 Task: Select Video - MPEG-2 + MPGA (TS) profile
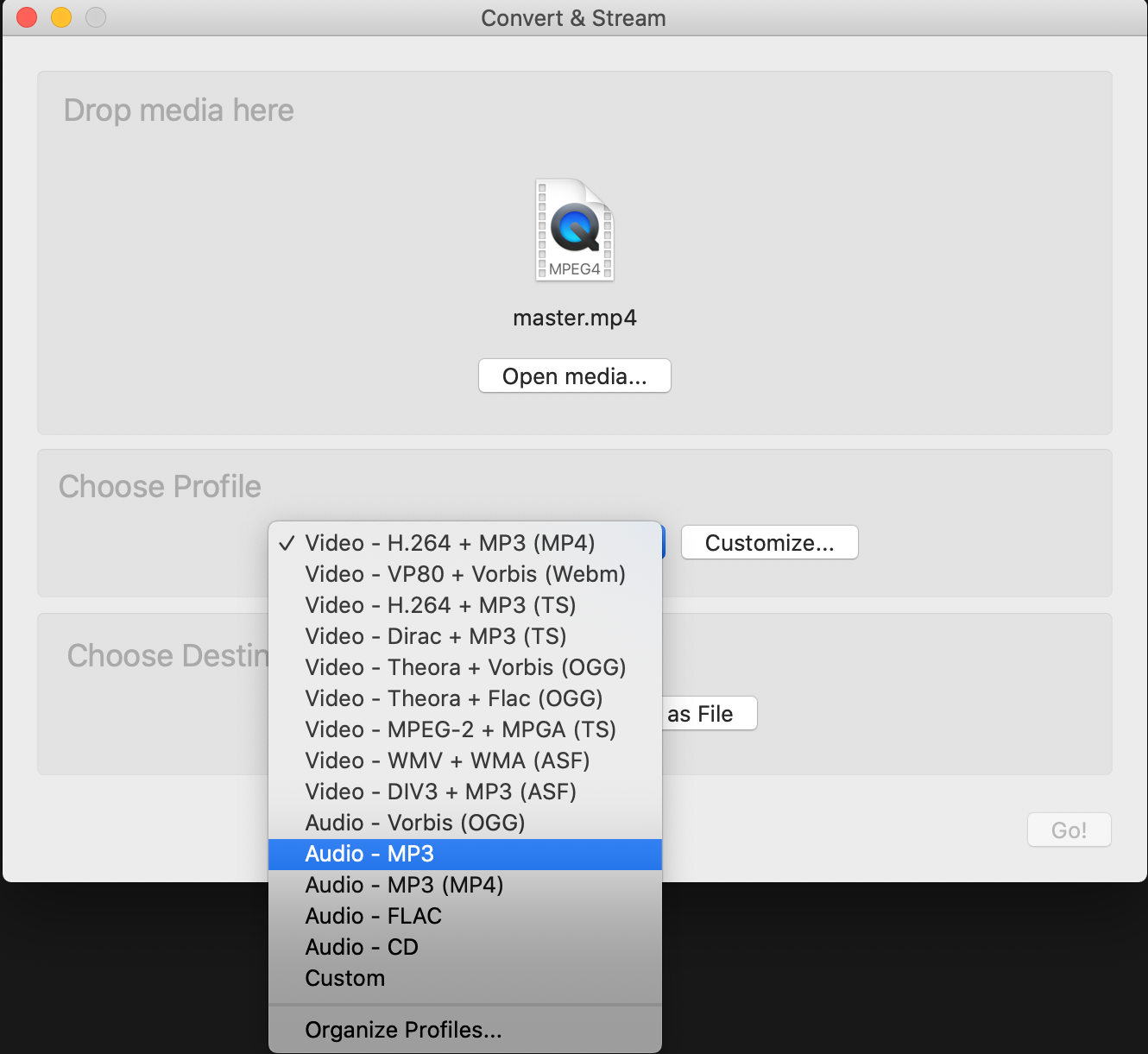pos(465,729)
